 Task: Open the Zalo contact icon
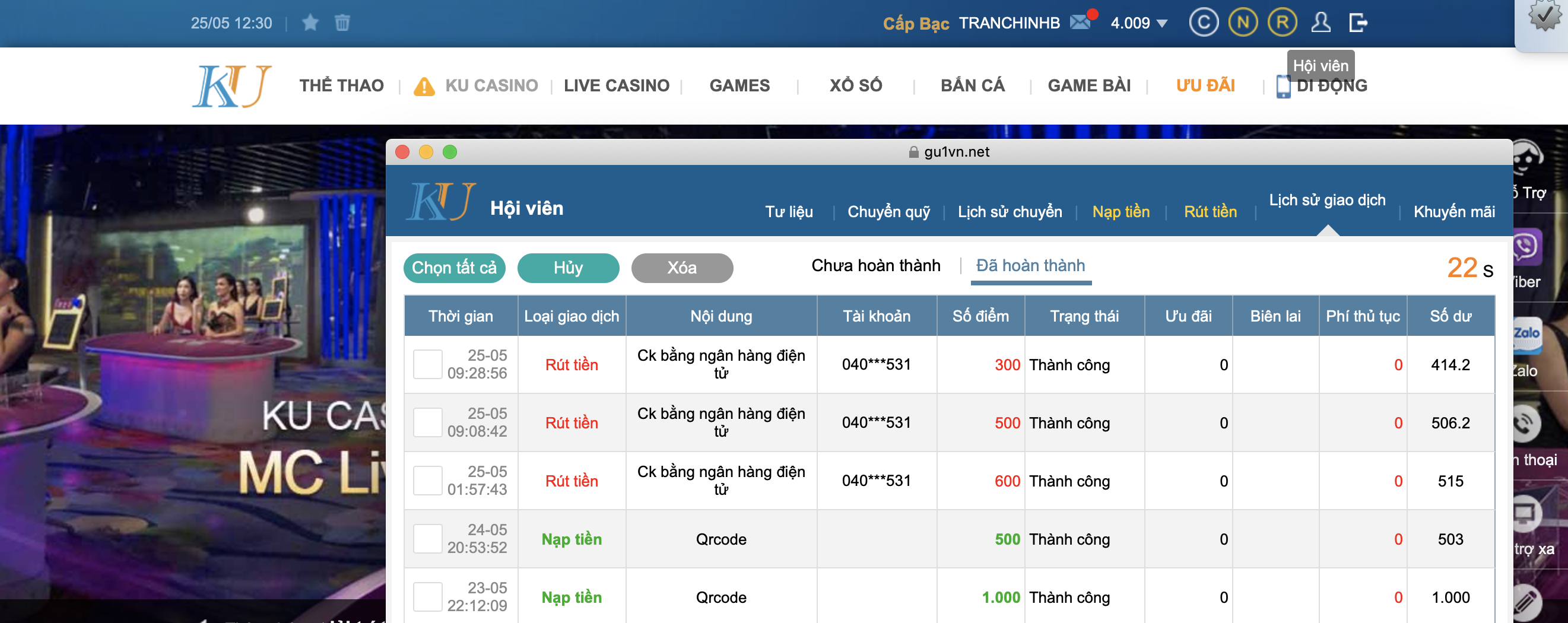tap(1526, 335)
